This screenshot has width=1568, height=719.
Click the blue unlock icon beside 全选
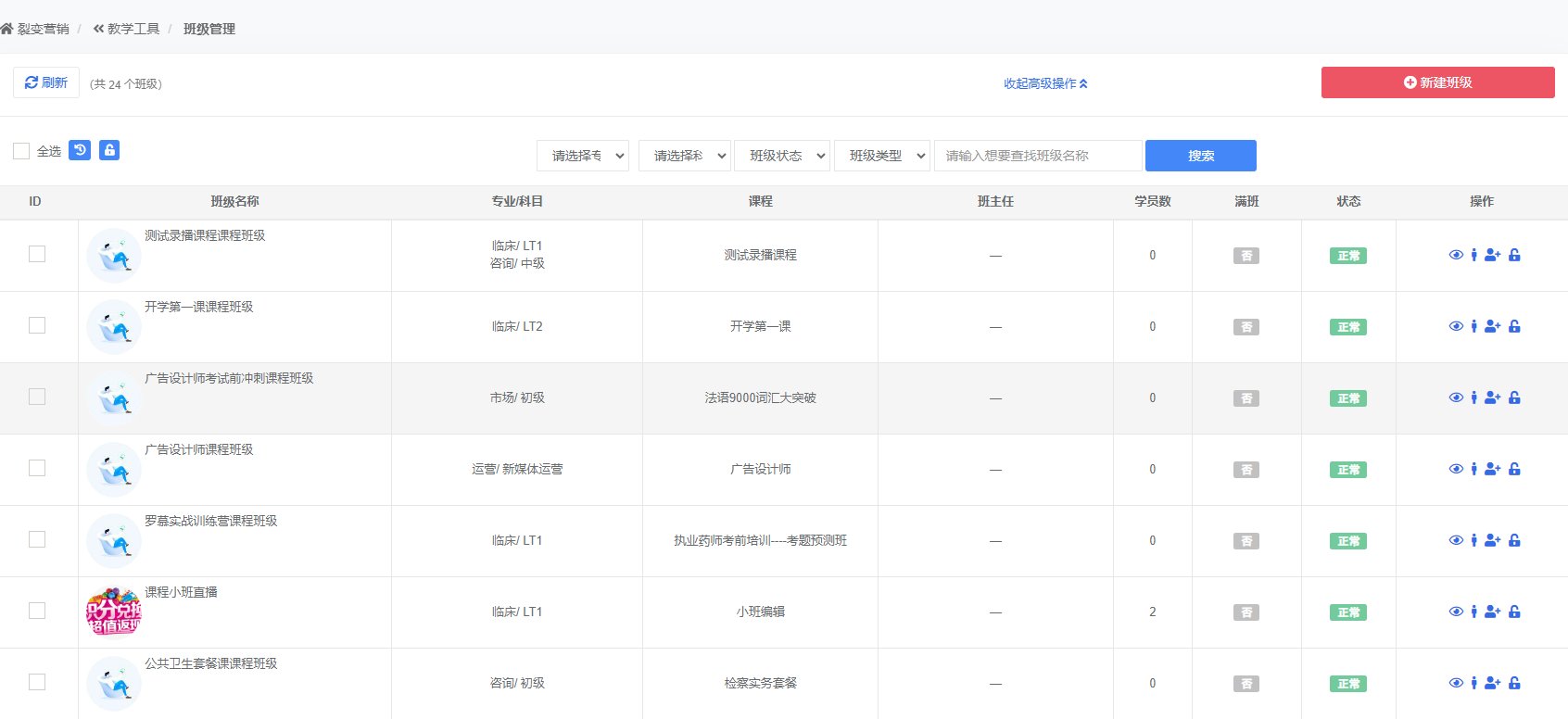point(109,150)
